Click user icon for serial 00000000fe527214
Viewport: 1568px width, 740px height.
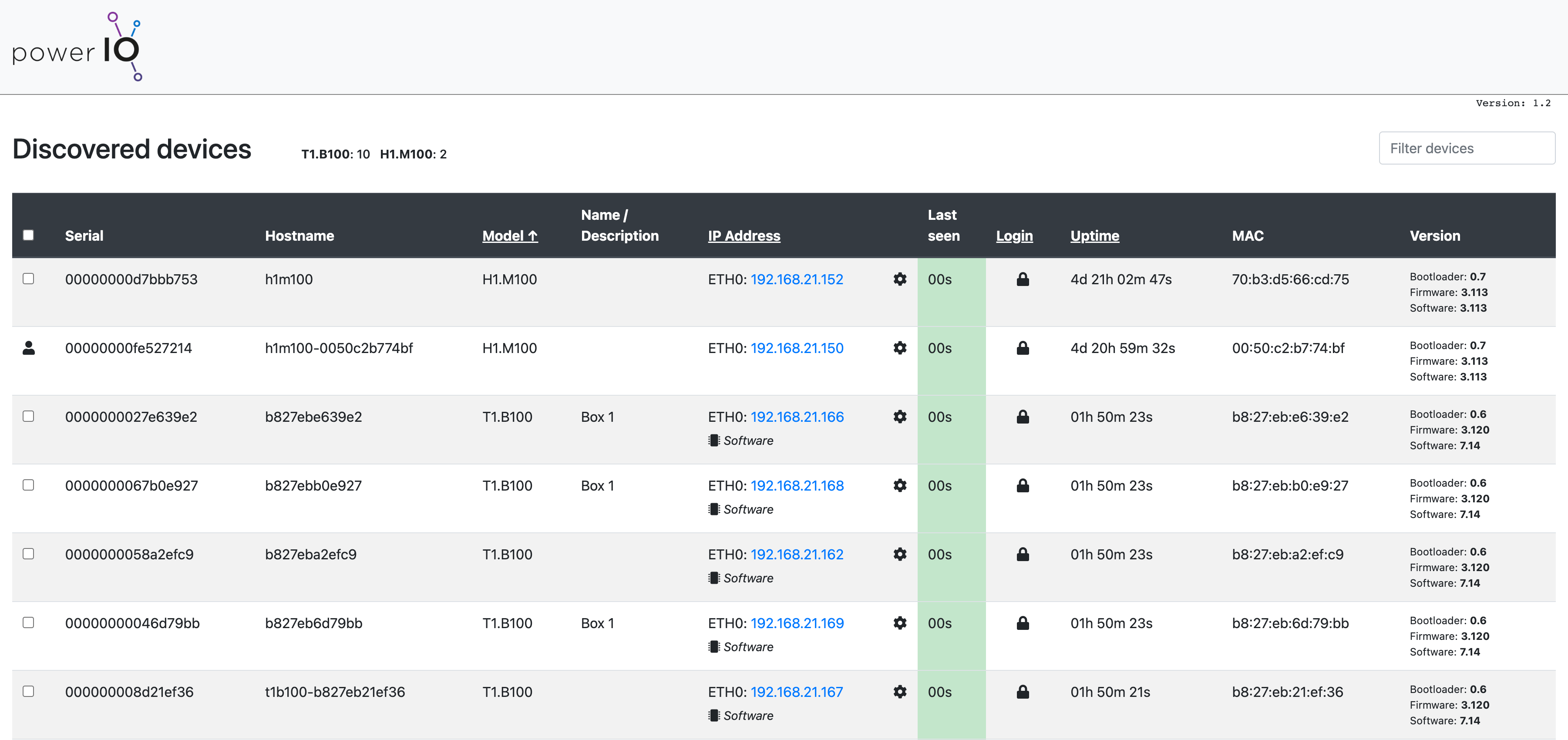[29, 348]
